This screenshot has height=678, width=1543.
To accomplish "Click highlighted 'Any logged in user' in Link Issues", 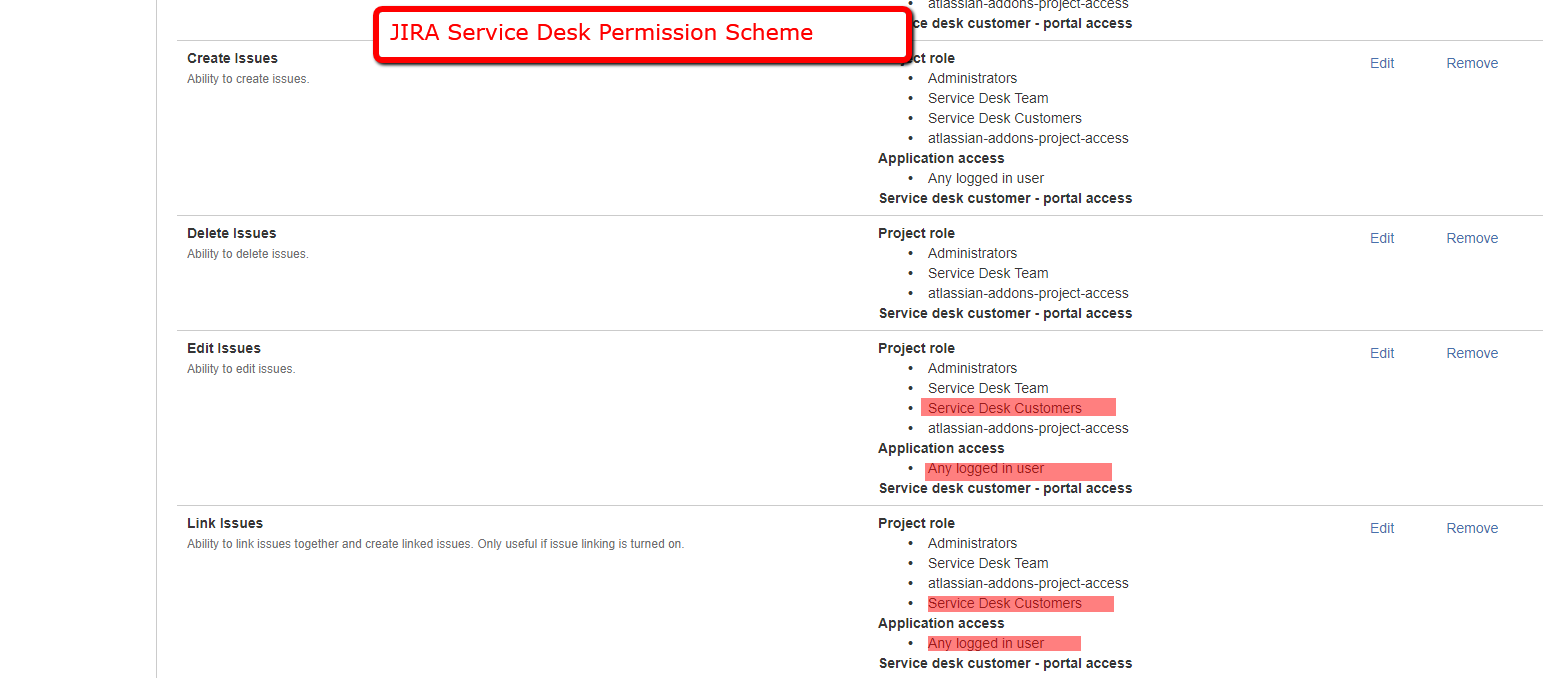I will pos(986,643).
